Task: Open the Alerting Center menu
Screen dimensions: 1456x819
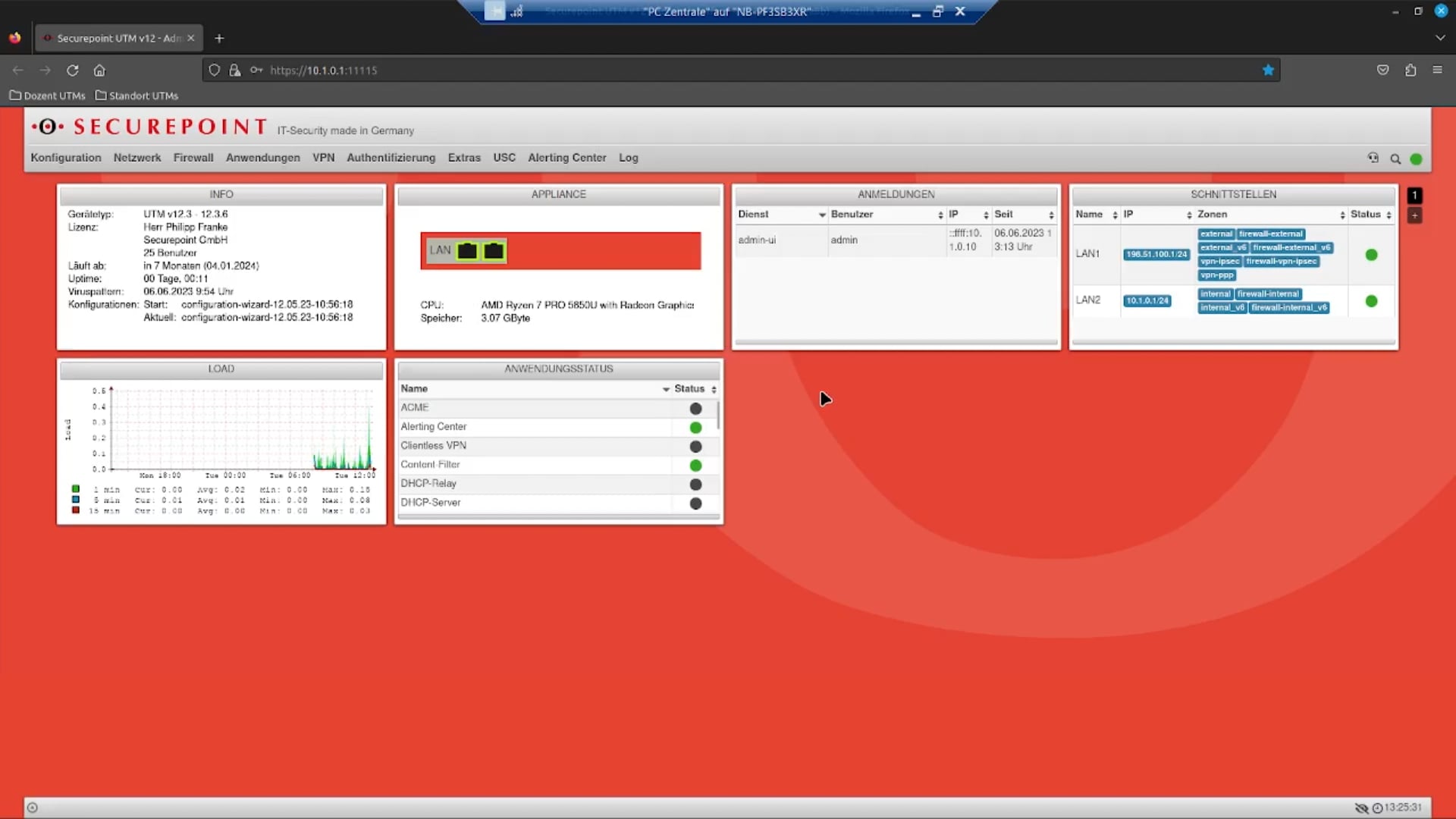Action: tap(567, 158)
